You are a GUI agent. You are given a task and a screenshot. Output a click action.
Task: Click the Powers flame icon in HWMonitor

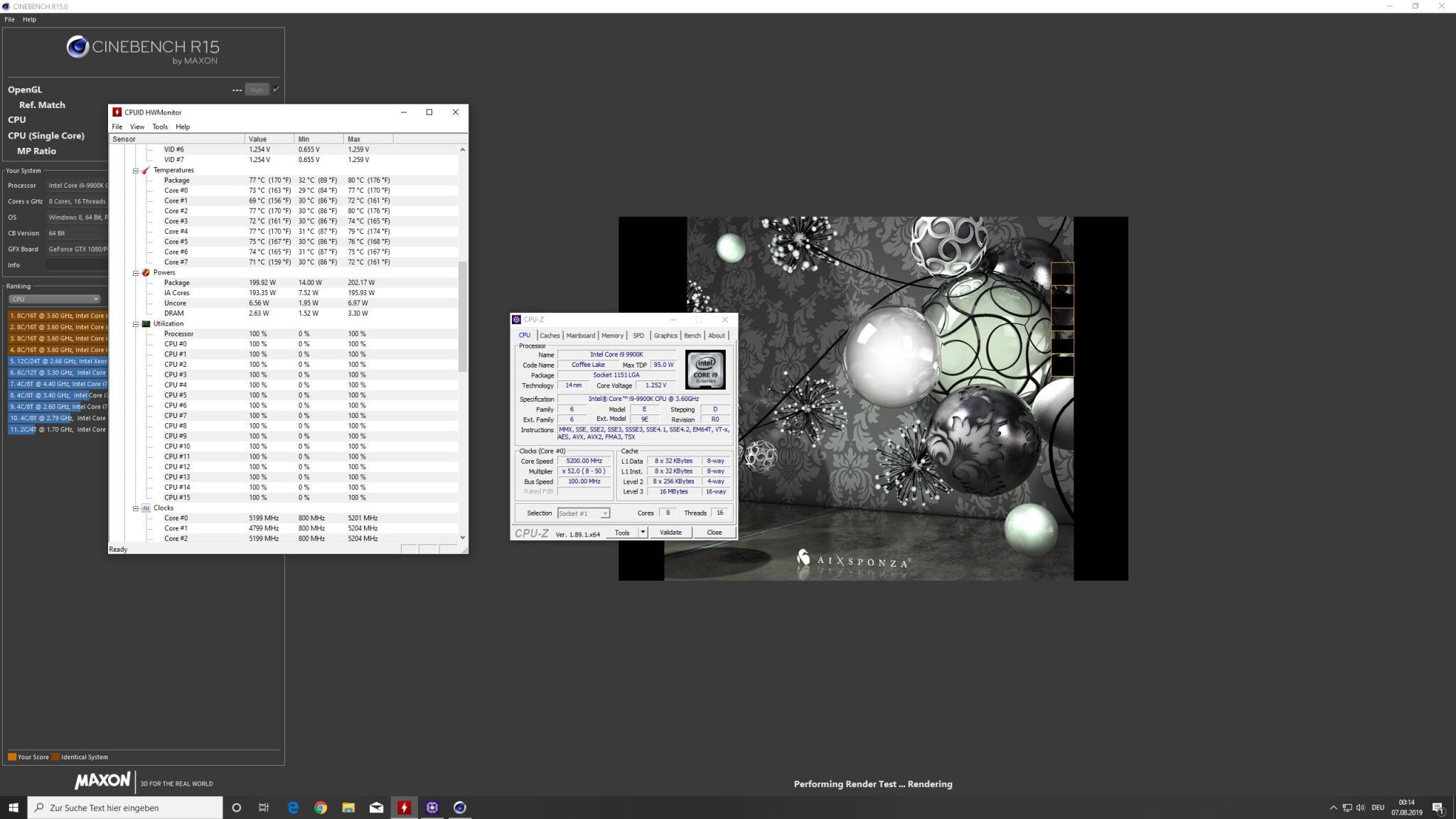(x=146, y=273)
